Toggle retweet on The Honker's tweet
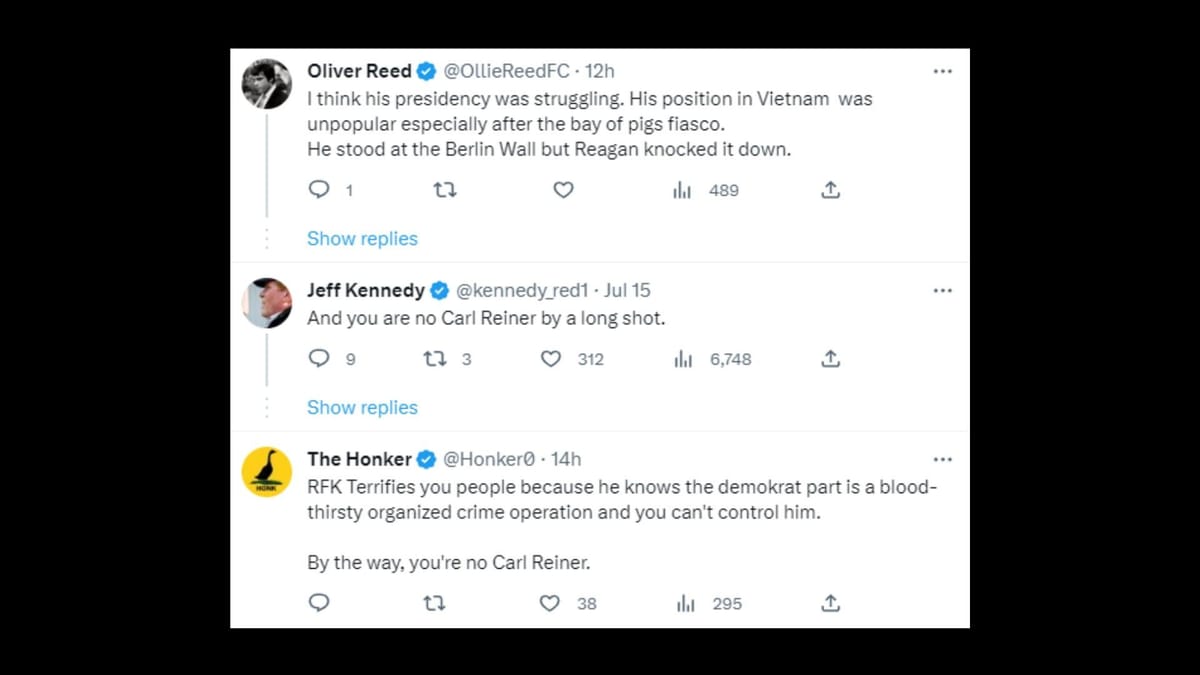This screenshot has height=675, width=1200. coord(434,603)
